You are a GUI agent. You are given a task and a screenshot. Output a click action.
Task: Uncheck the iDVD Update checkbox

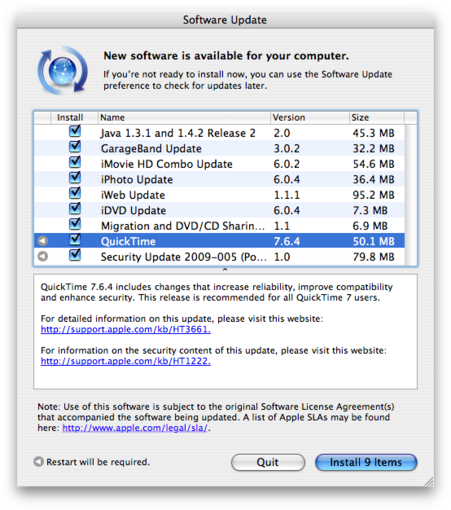[x=75, y=208]
